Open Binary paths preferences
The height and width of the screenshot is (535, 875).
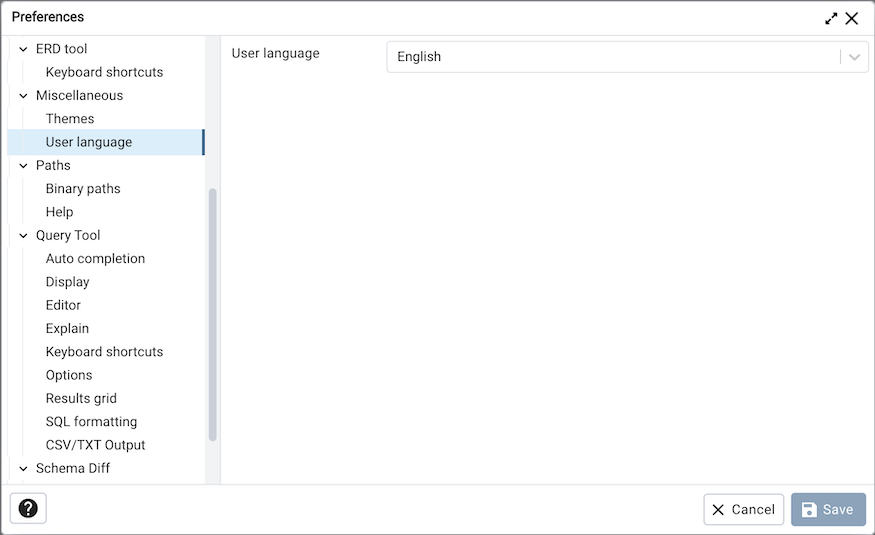click(x=83, y=189)
